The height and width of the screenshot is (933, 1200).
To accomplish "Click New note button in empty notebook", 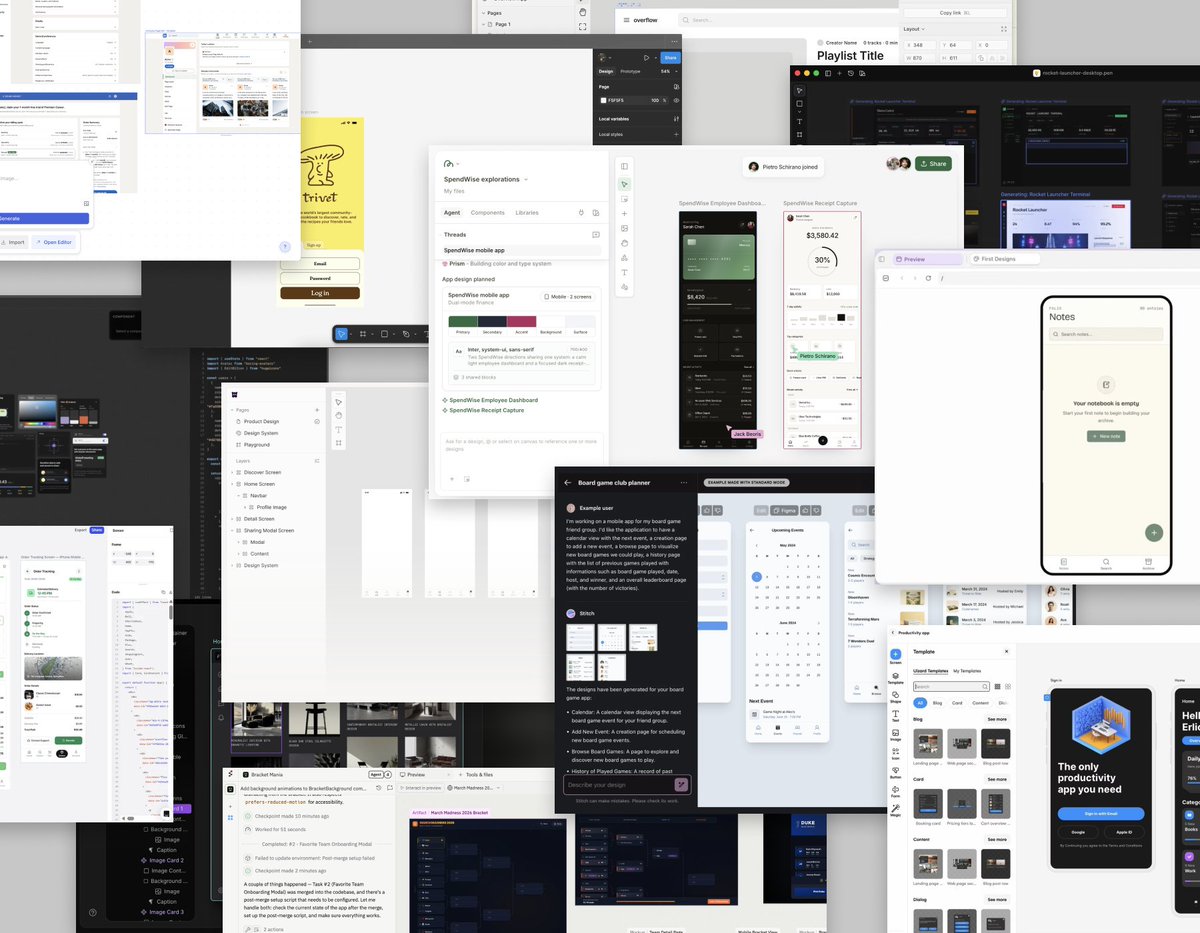I will point(1106,436).
